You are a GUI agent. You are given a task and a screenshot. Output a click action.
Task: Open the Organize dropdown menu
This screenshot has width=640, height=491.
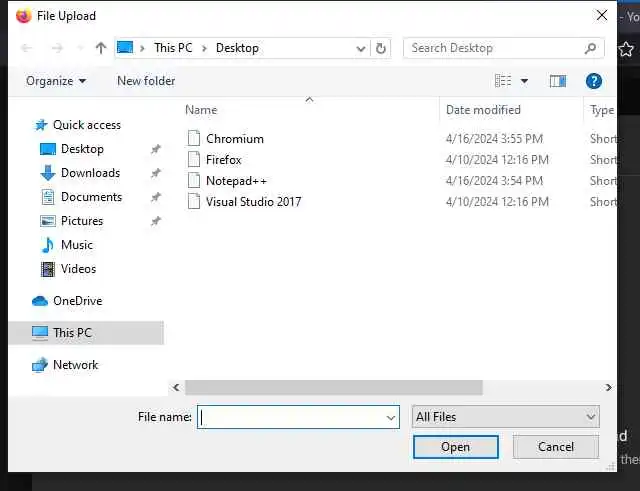coord(56,81)
